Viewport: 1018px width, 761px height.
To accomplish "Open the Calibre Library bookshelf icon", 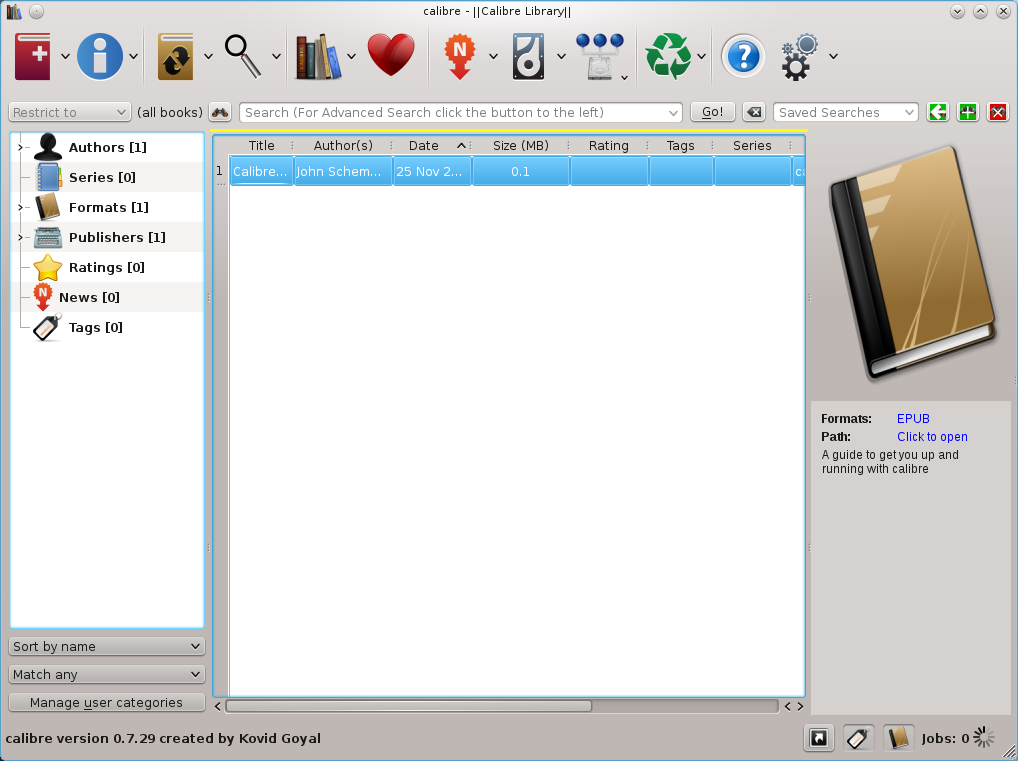I will click(x=318, y=56).
